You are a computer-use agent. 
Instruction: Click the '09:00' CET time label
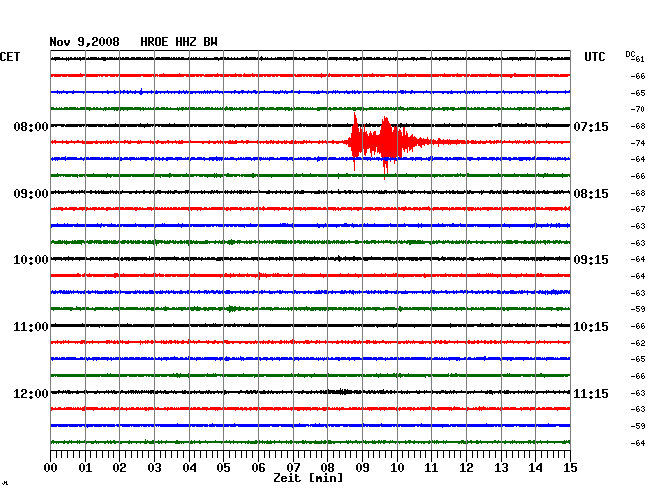pos(31,194)
